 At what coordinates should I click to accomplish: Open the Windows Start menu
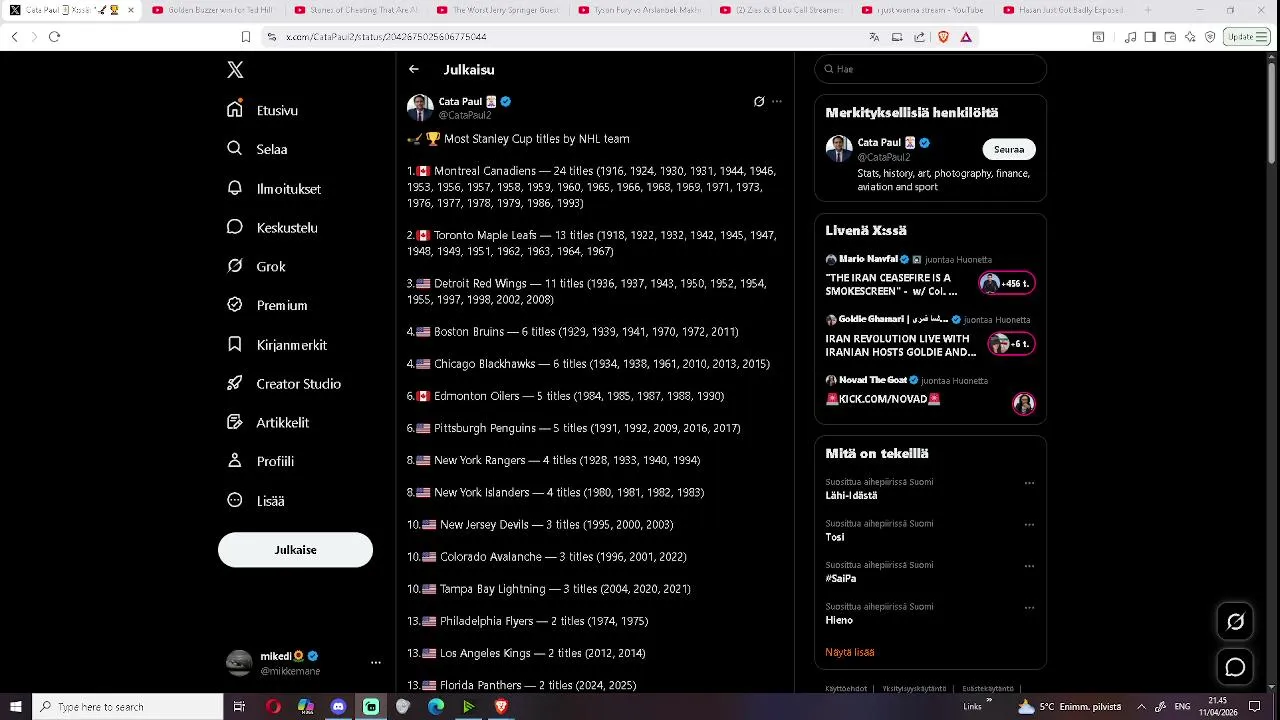pos(15,706)
